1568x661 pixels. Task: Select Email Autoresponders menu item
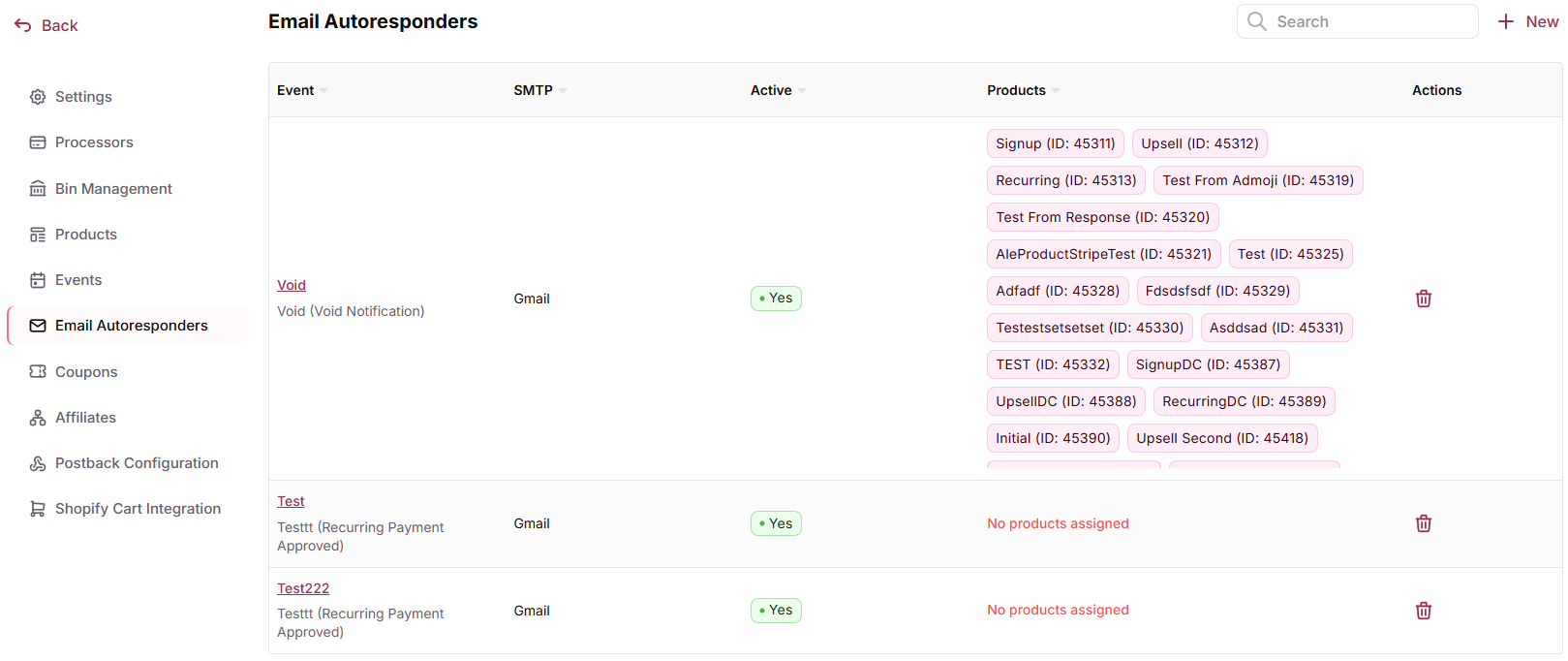click(x=128, y=326)
